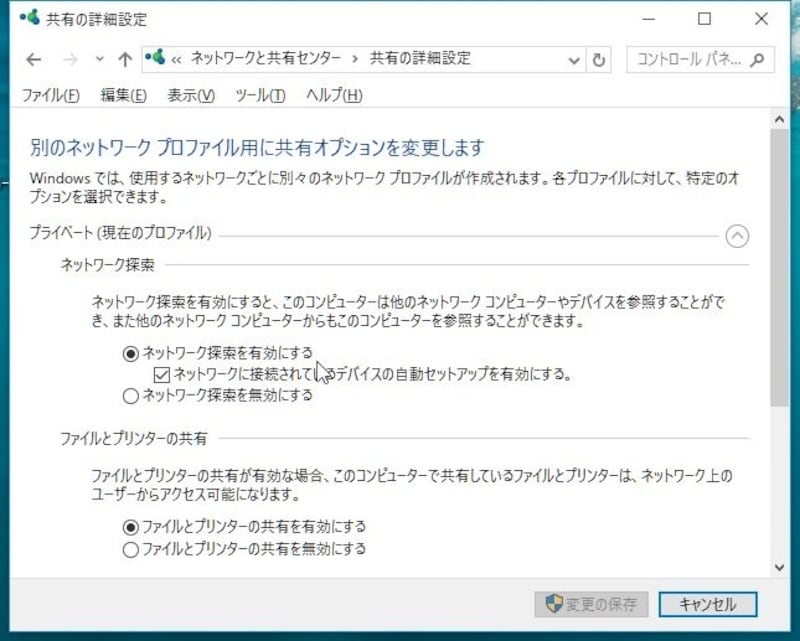This screenshot has width=800, height=641.
Task: Click the vertical scrollbar thumb
Action: (x=779, y=267)
